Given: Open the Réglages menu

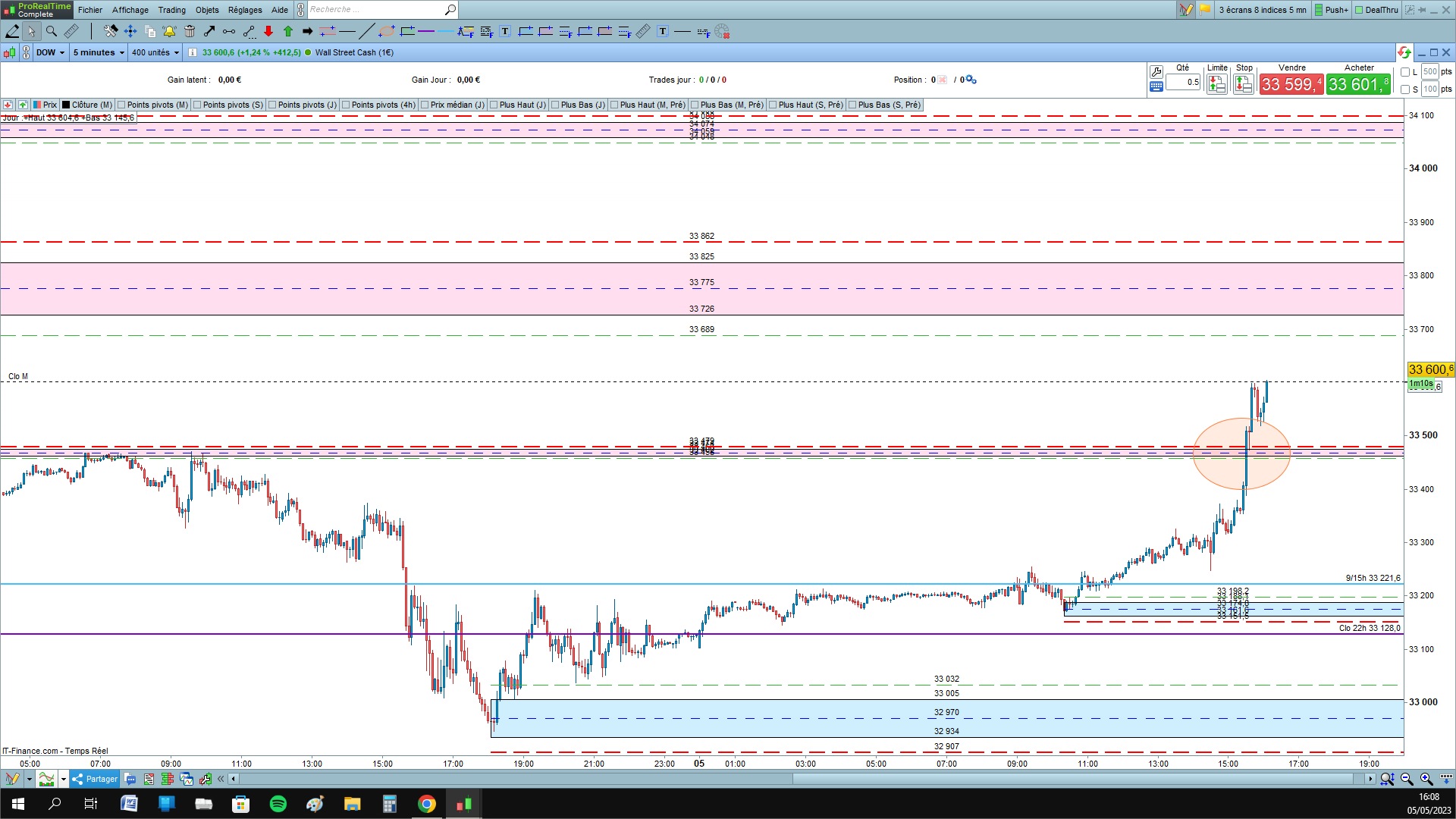Looking at the screenshot, I should tap(244, 10).
